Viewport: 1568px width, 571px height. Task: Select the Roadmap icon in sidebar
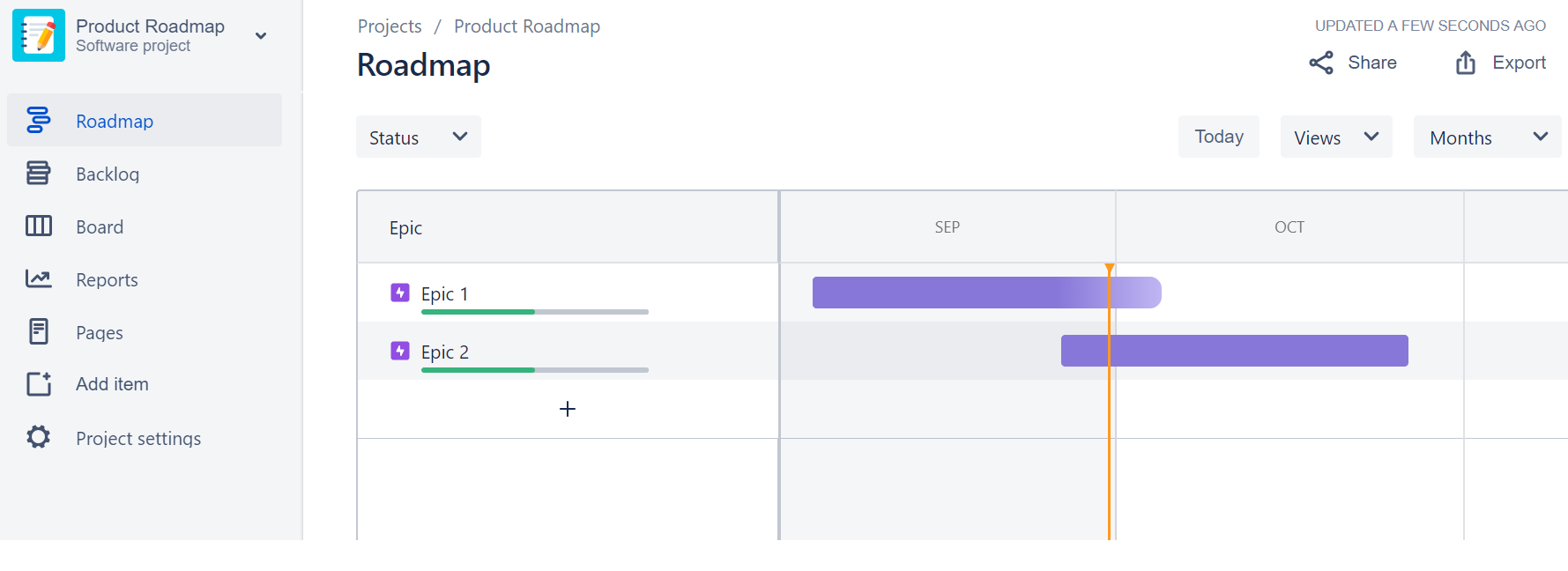click(38, 120)
